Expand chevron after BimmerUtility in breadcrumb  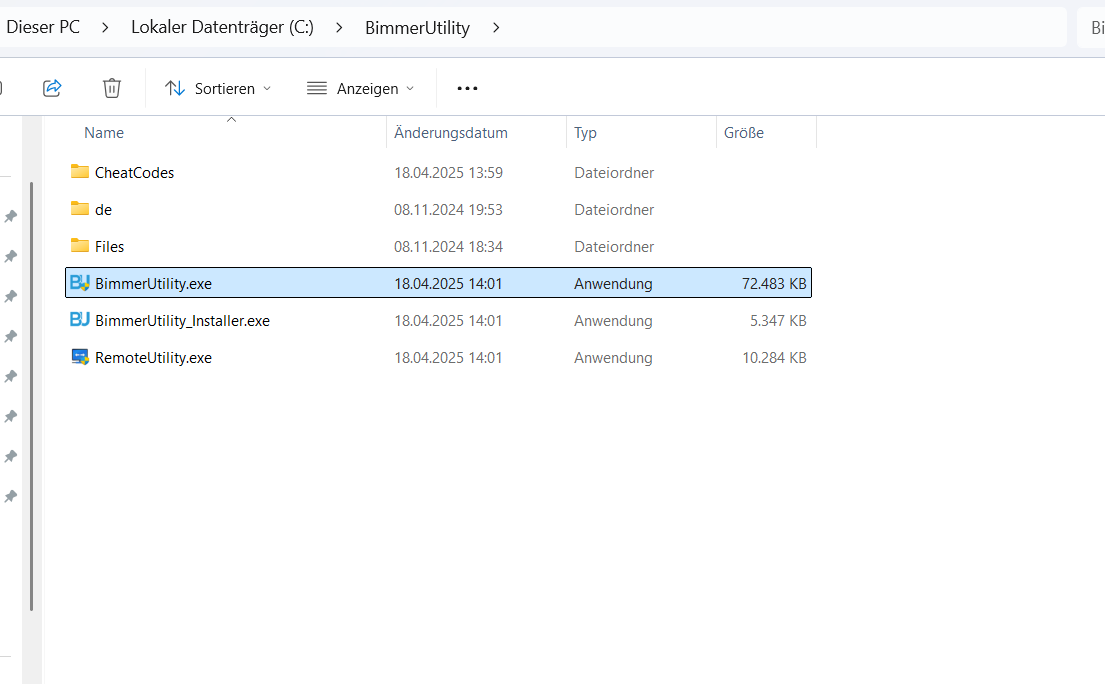coord(496,27)
